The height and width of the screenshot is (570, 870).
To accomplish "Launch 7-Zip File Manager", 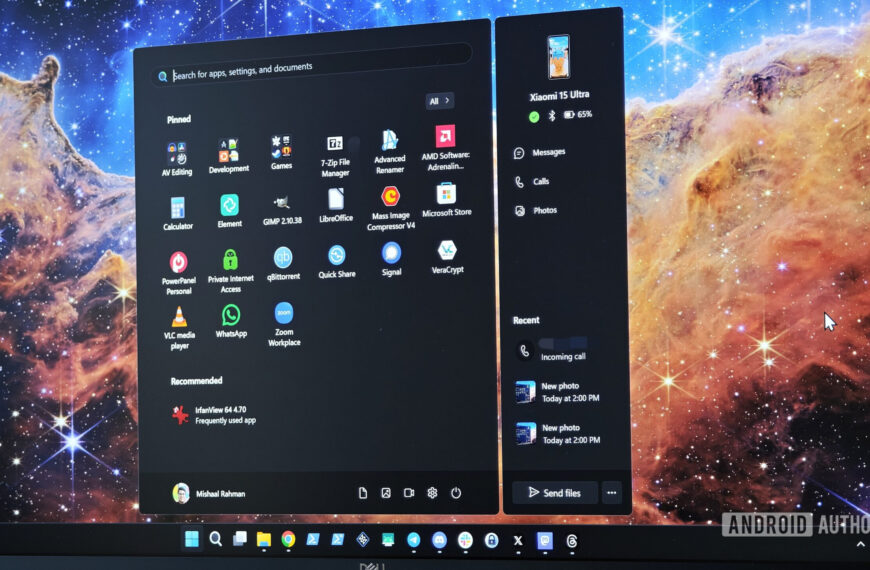I will (x=335, y=156).
